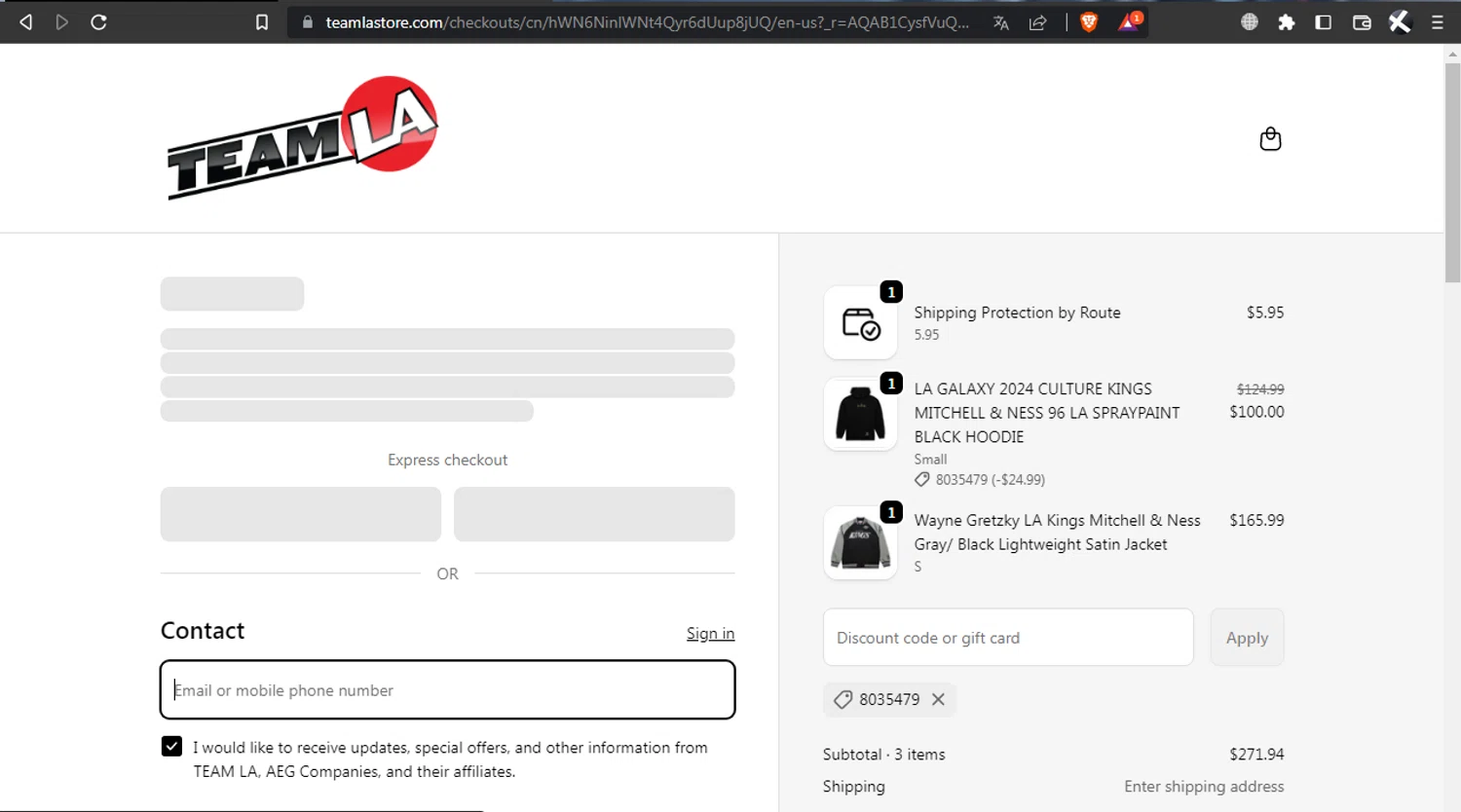Click the TEAM LA store logo
1461x812 pixels.
tap(303, 137)
